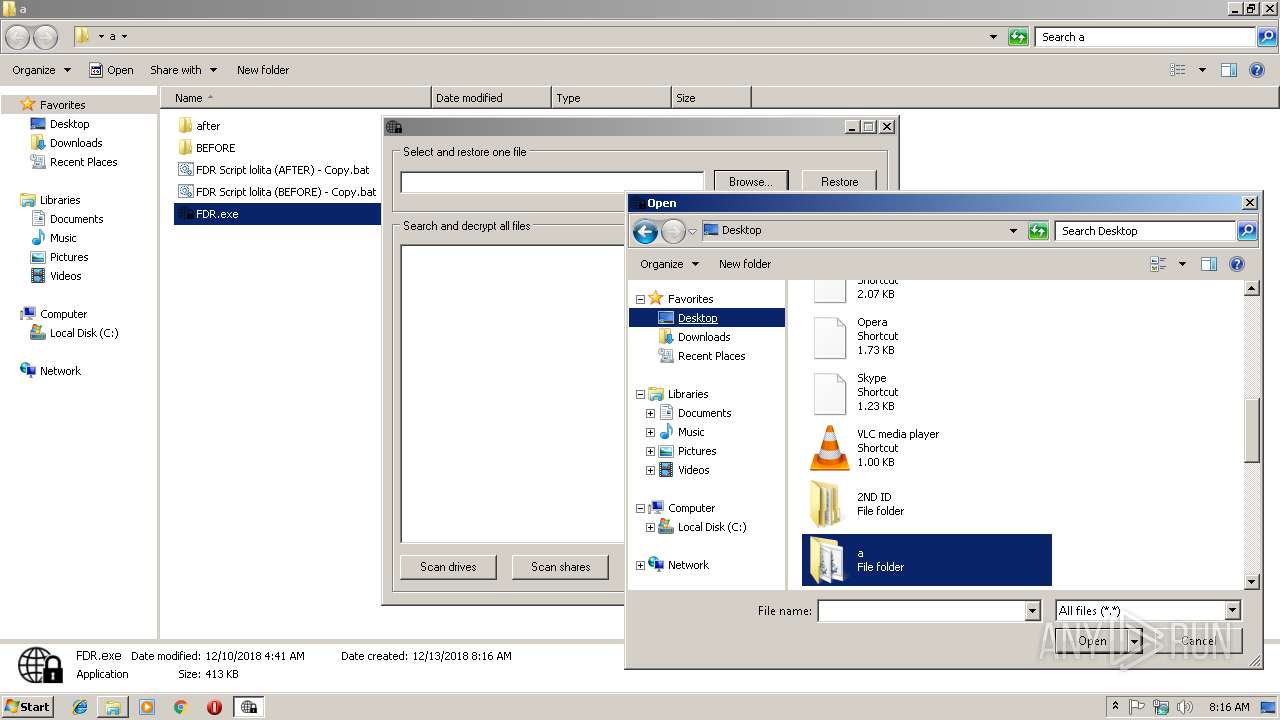The width and height of the screenshot is (1280, 720).
Task: Expand Local Disk (C:) in Open dialog
Action: point(650,527)
